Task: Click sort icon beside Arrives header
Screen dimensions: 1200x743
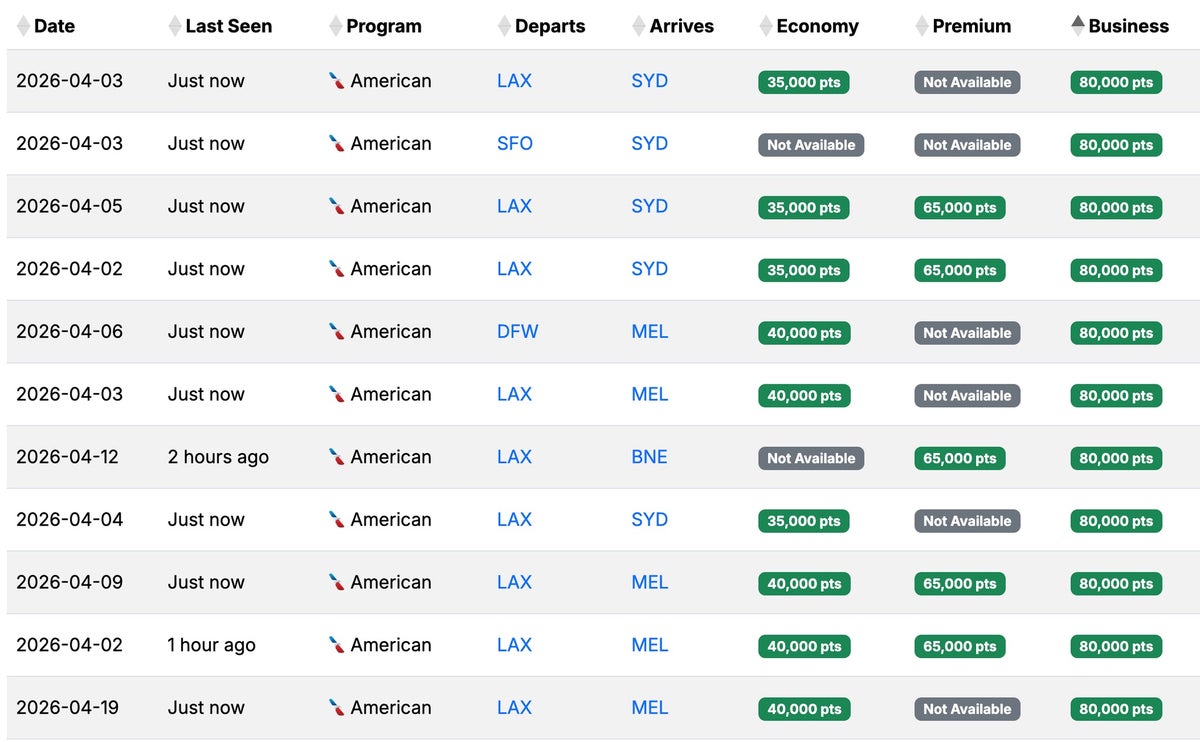Action: click(x=639, y=26)
